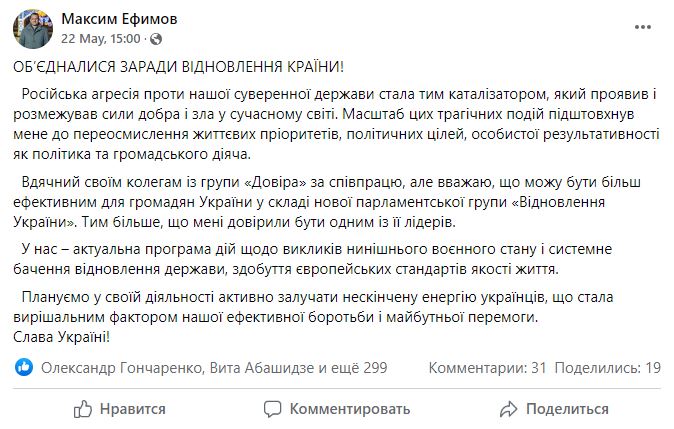View the Поделились: 19 shares list

[607, 368]
